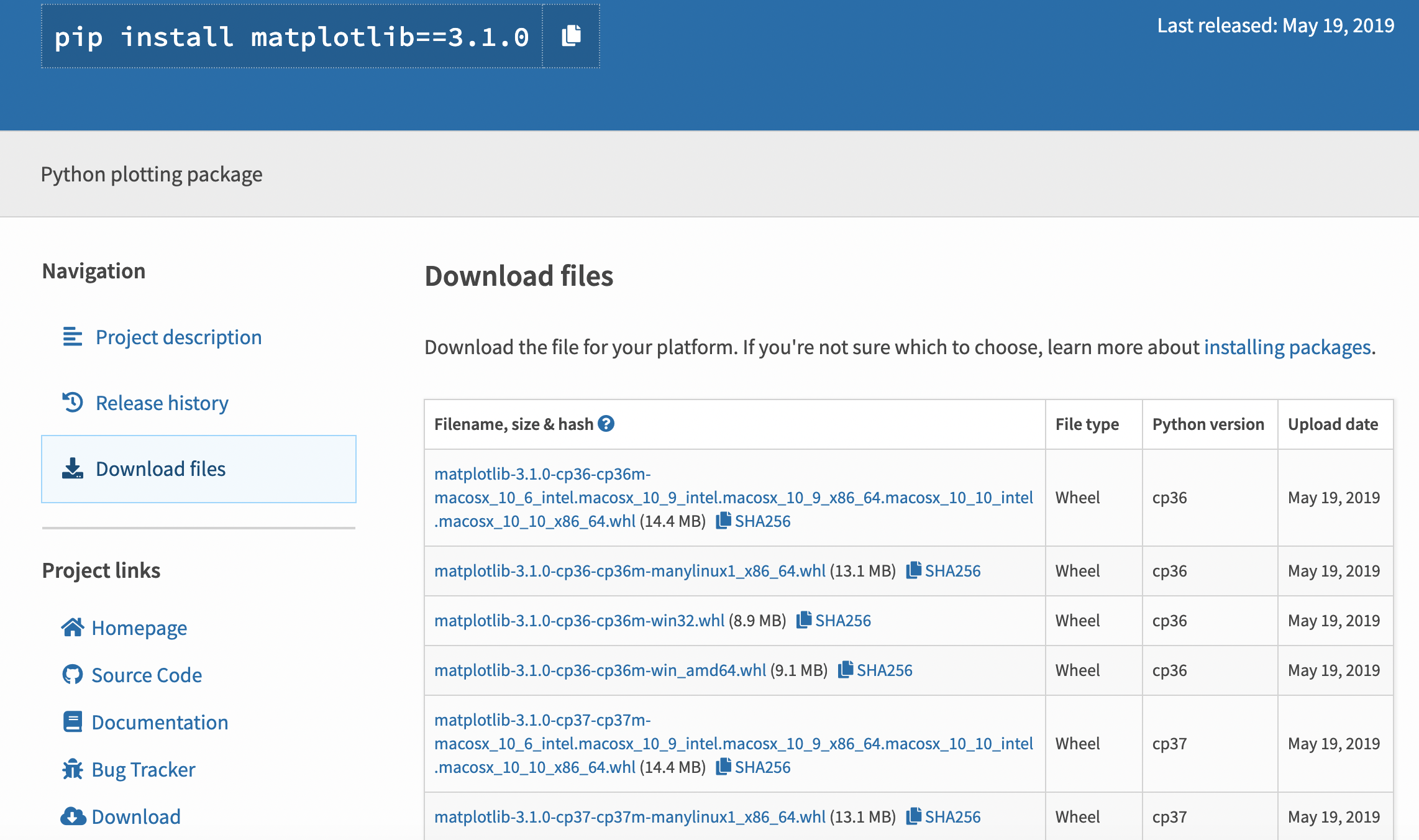Open the Documentation project link
Screen dimensions: 1419x840
160,723
